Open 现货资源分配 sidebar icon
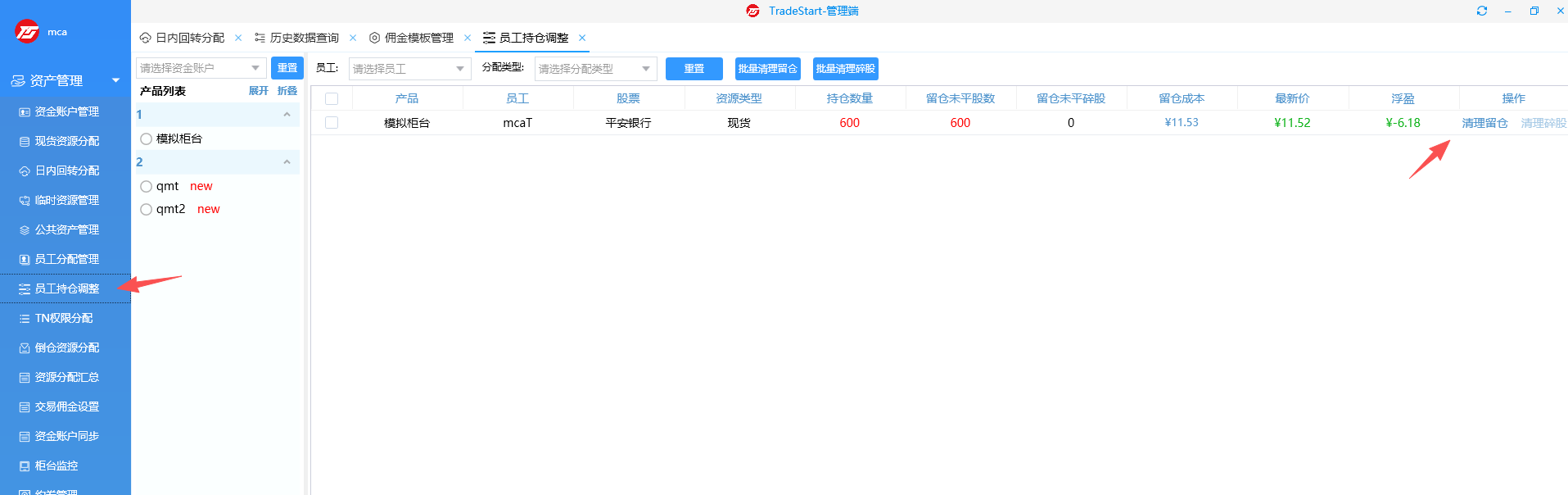This screenshot has height=495, width=1568. pos(25,142)
